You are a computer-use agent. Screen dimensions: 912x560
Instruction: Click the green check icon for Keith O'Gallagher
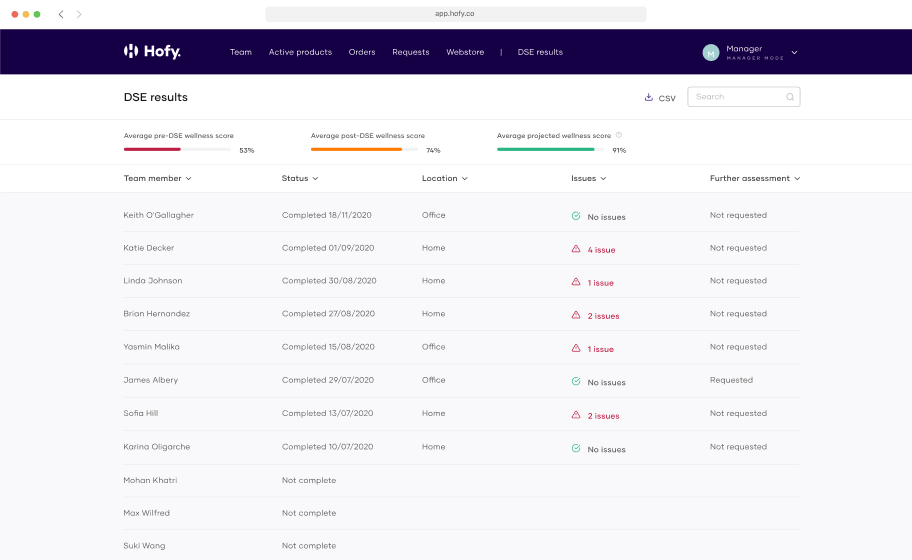point(576,216)
